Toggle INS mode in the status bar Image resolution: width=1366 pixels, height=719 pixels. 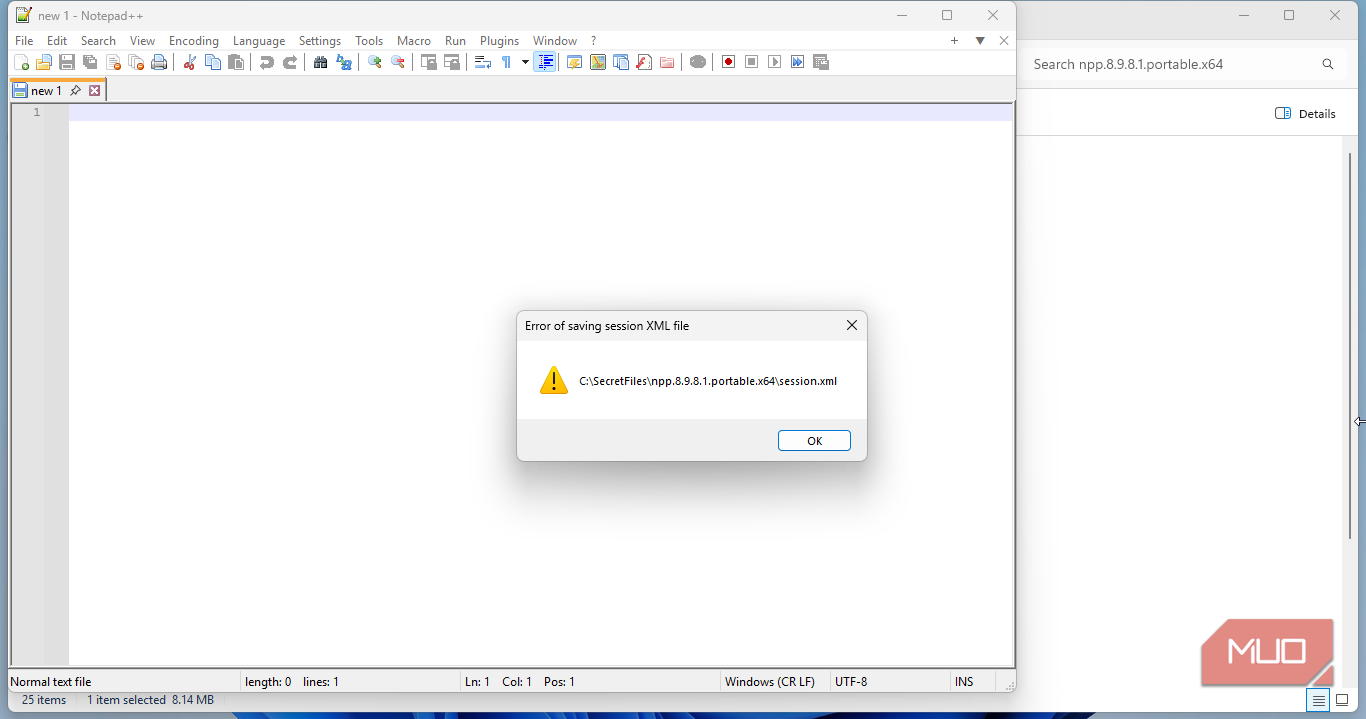[964, 682]
